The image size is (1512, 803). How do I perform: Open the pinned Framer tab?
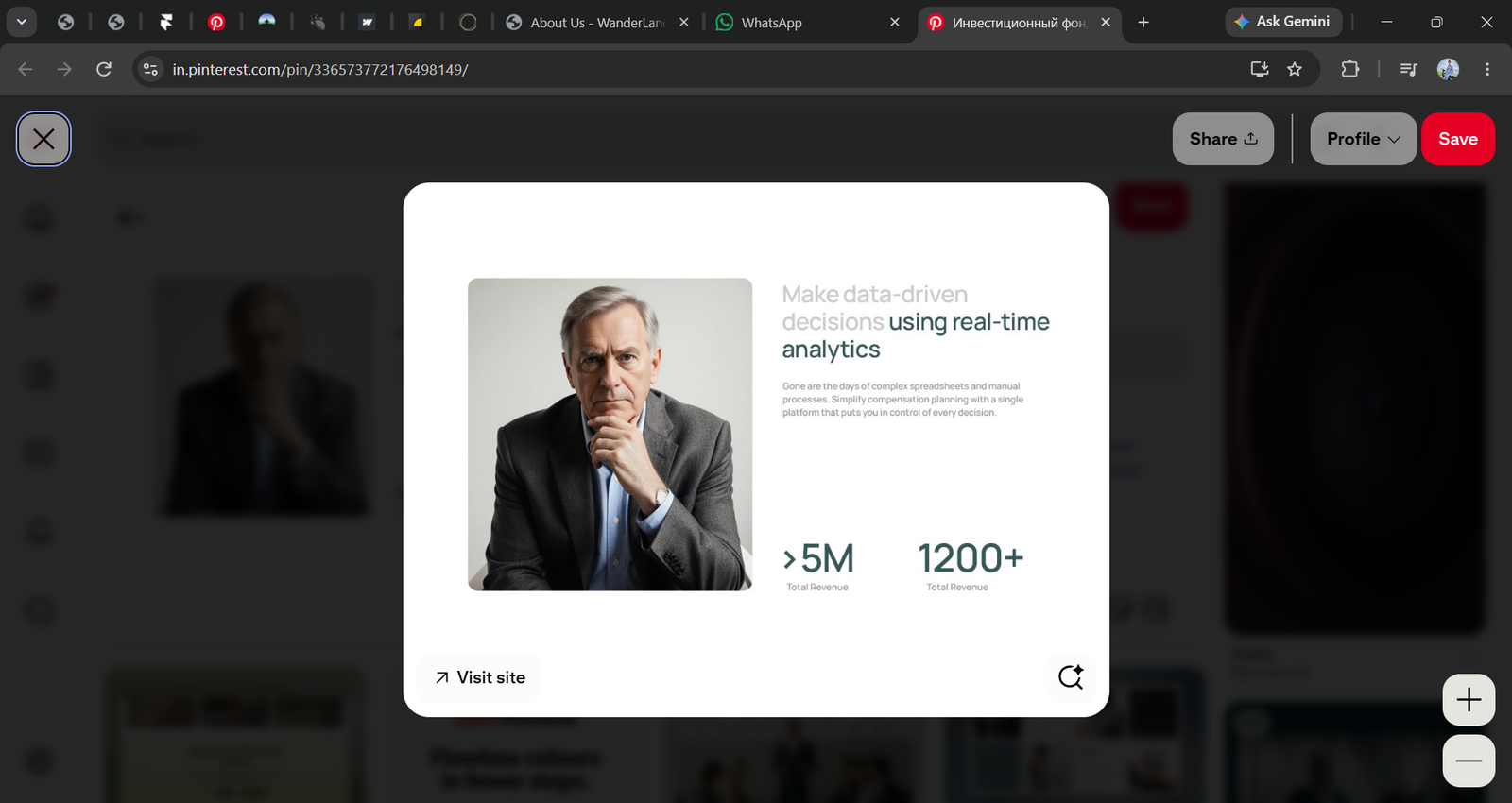point(166,22)
